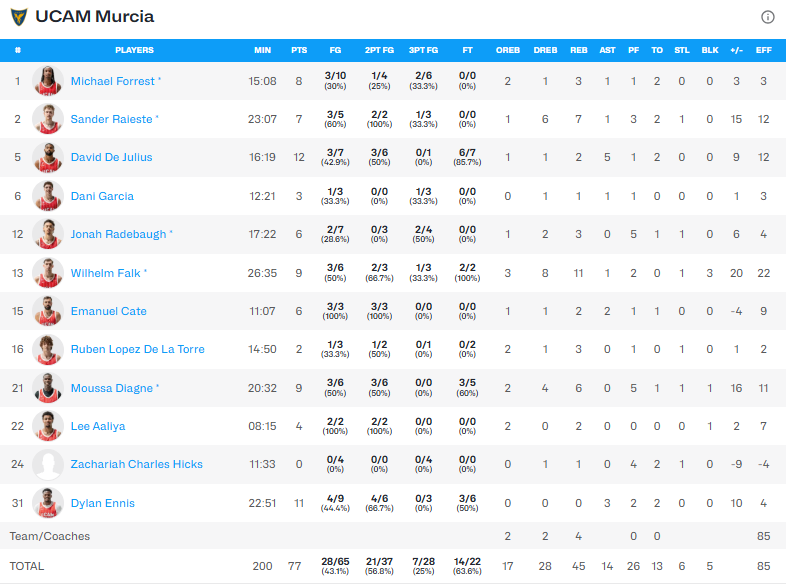Viewport: 786px width, 584px height.
Task: Open David De Julius player link
Action: (x=111, y=157)
